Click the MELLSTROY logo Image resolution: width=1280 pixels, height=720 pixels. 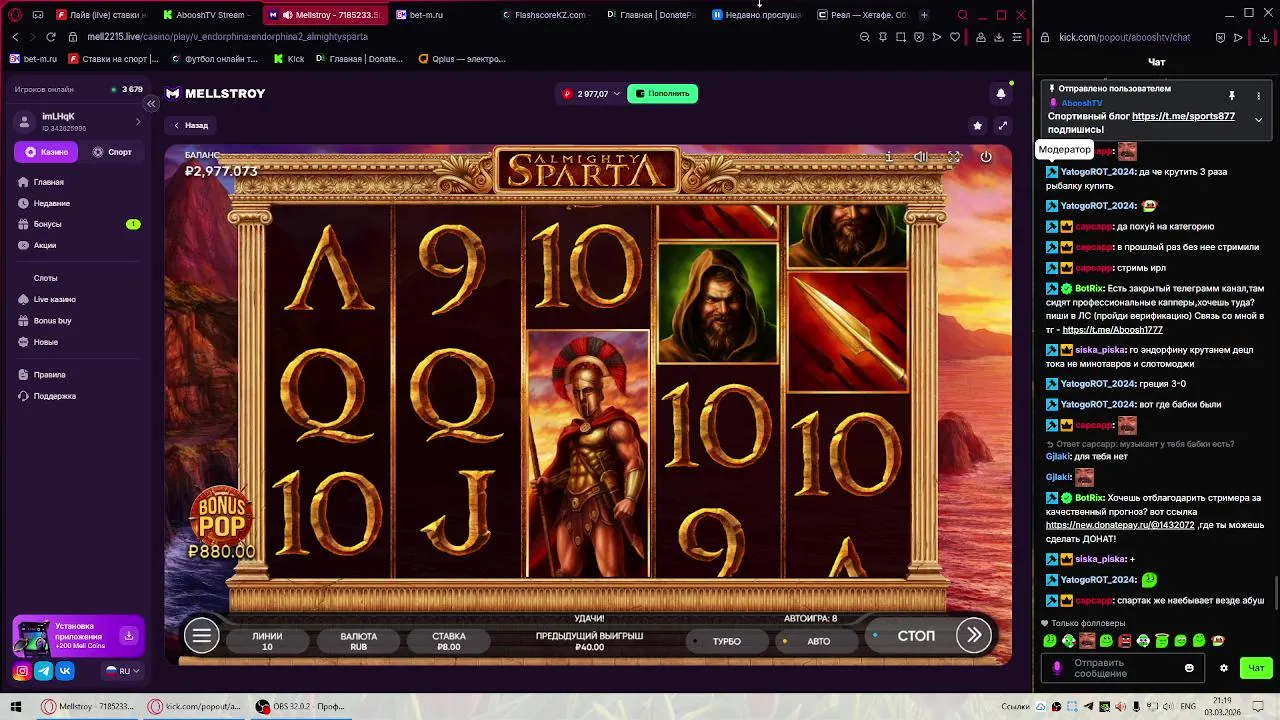[x=215, y=93]
